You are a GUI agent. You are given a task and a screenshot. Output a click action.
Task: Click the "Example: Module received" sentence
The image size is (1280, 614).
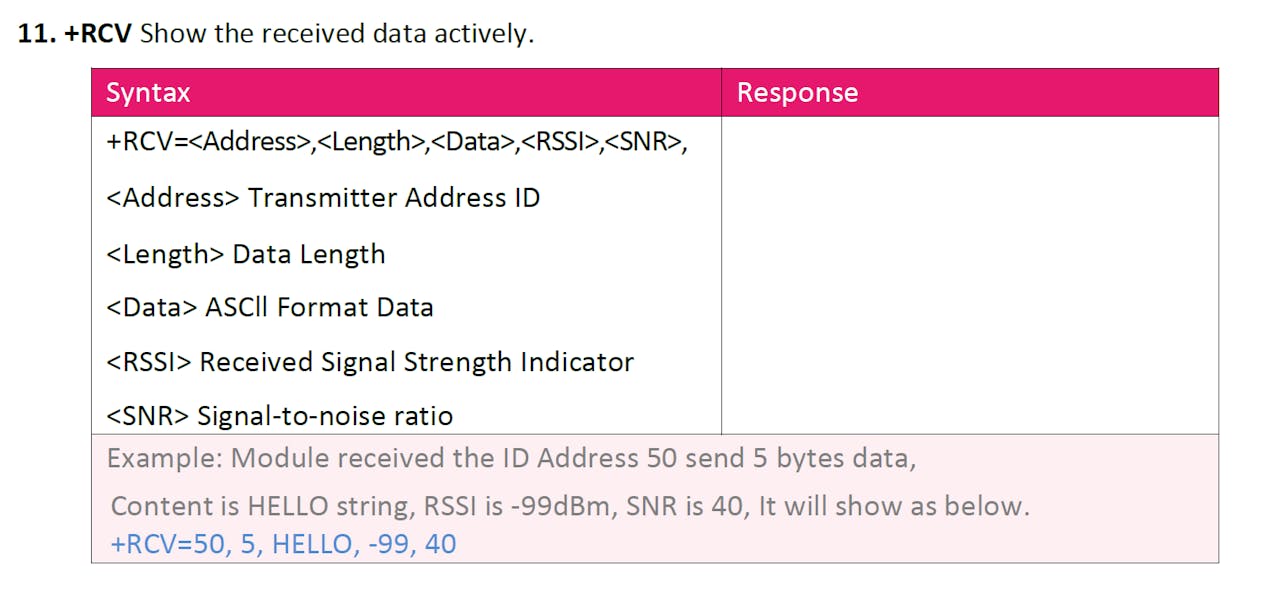point(510,459)
